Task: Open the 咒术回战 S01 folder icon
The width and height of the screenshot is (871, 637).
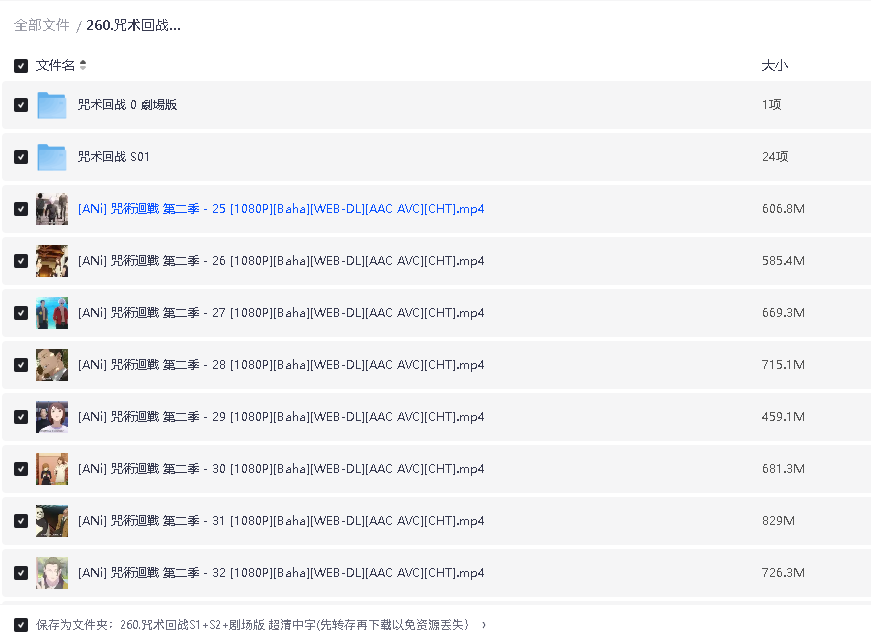Action: tap(52, 157)
